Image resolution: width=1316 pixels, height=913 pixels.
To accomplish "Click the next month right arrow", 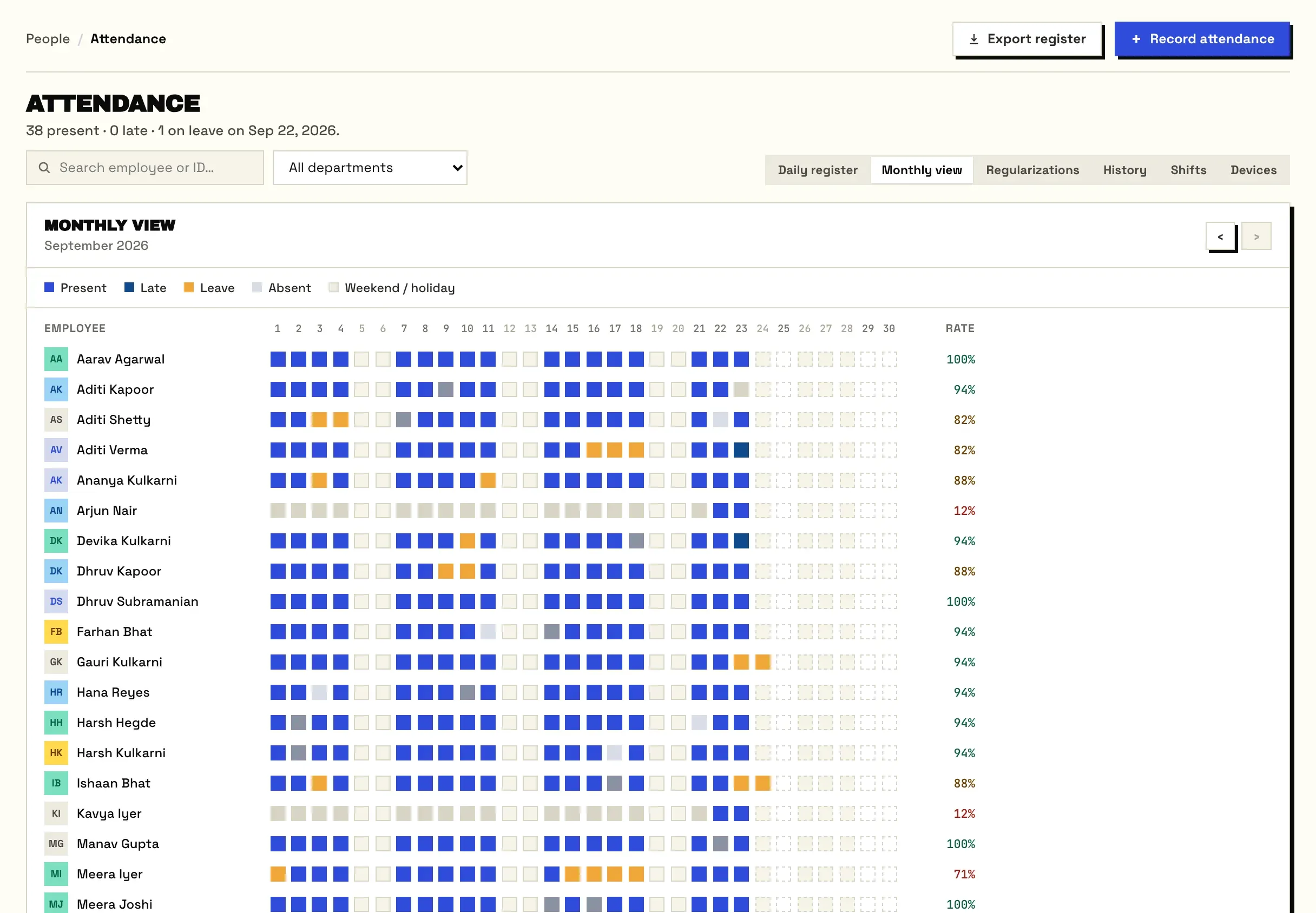I will pyautogui.click(x=1256, y=236).
